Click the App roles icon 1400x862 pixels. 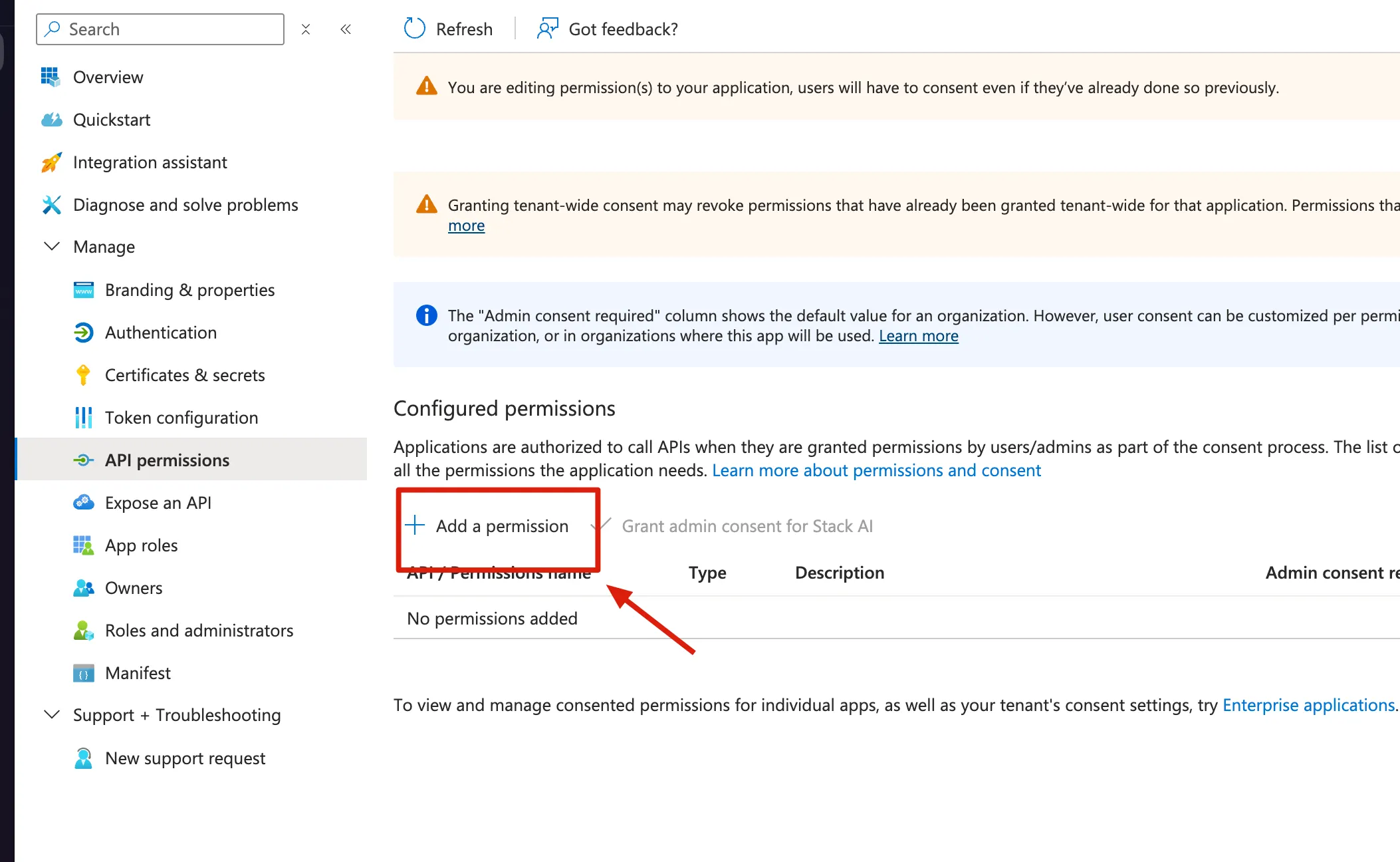[83, 545]
